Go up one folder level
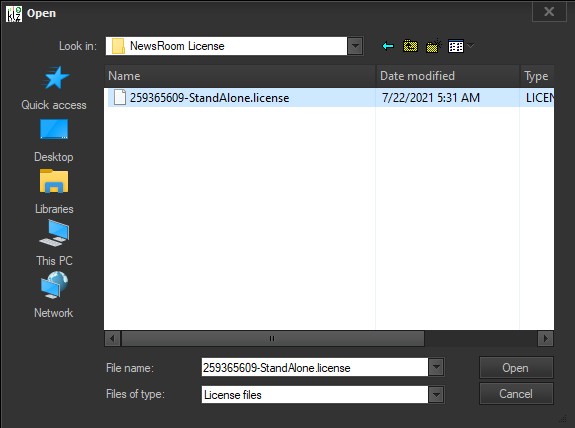The width and height of the screenshot is (575, 428). pyautogui.click(x=410, y=46)
